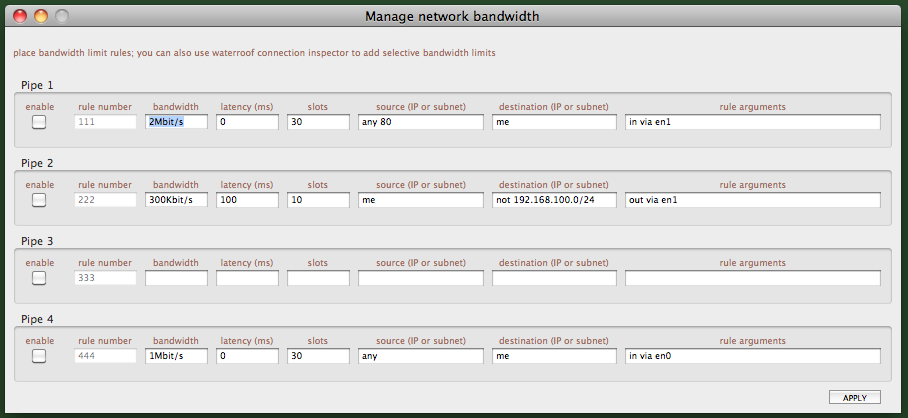
Task: Enable the Pipe 1 checkbox
Action: point(39,122)
